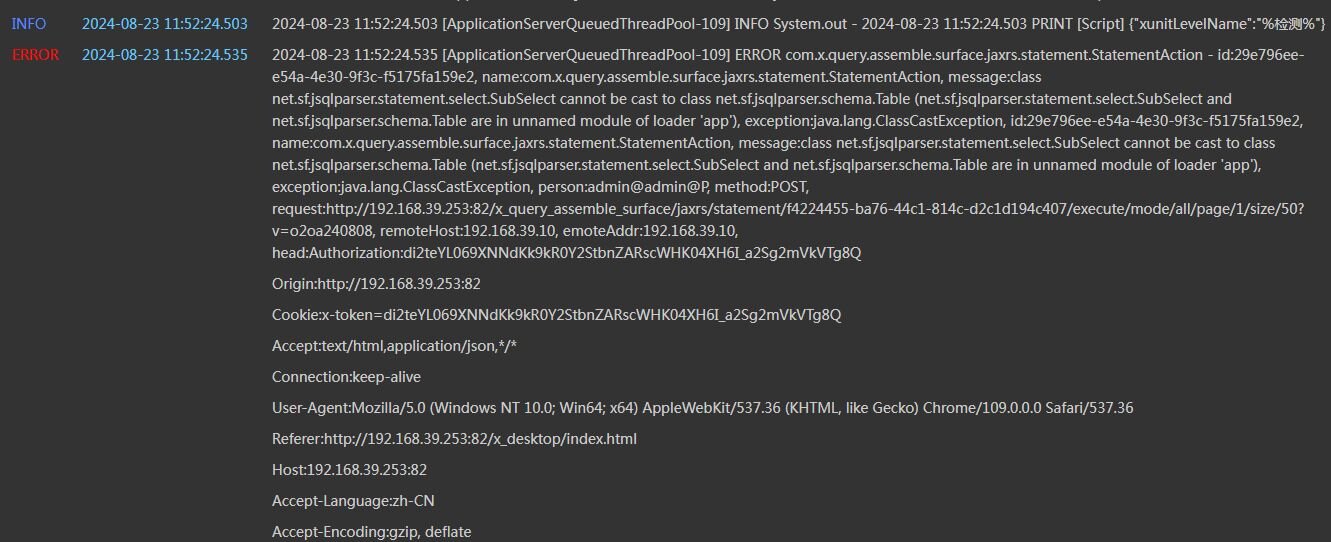
Task: Click the head:Authorization token line
Action: pyautogui.click(x=566, y=253)
